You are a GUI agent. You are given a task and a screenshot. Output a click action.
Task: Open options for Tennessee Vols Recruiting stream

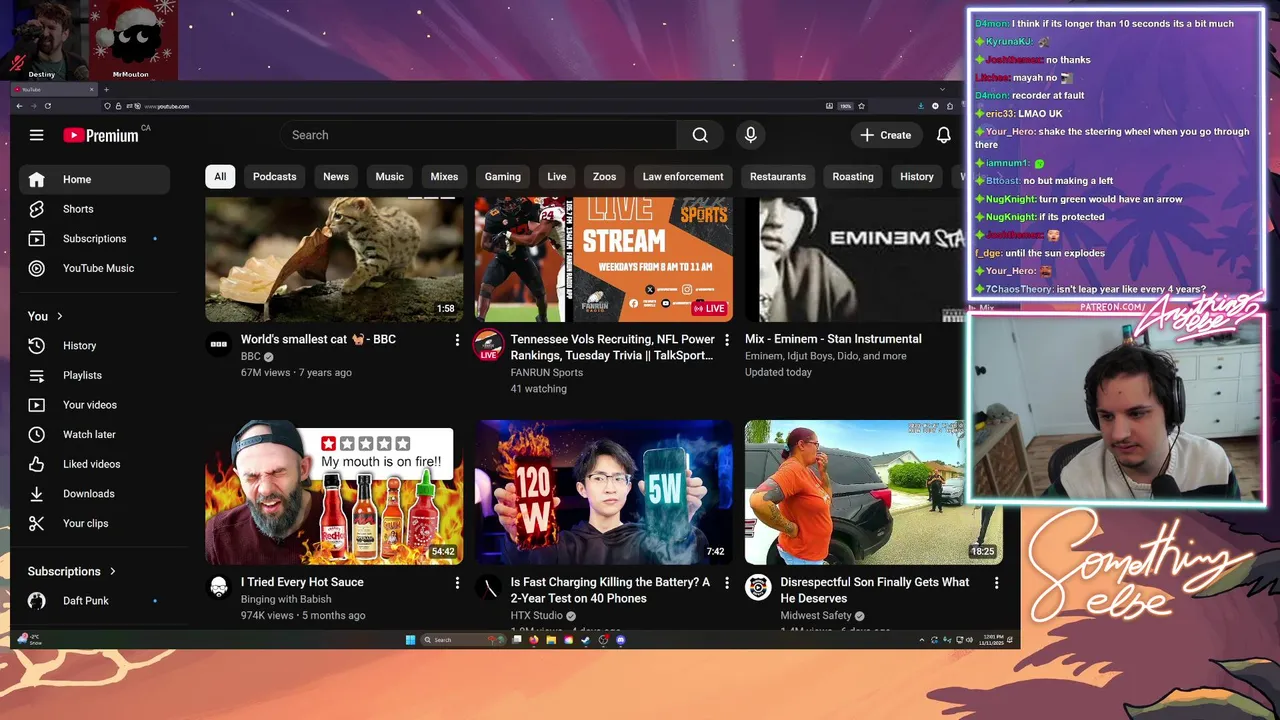pos(727,340)
